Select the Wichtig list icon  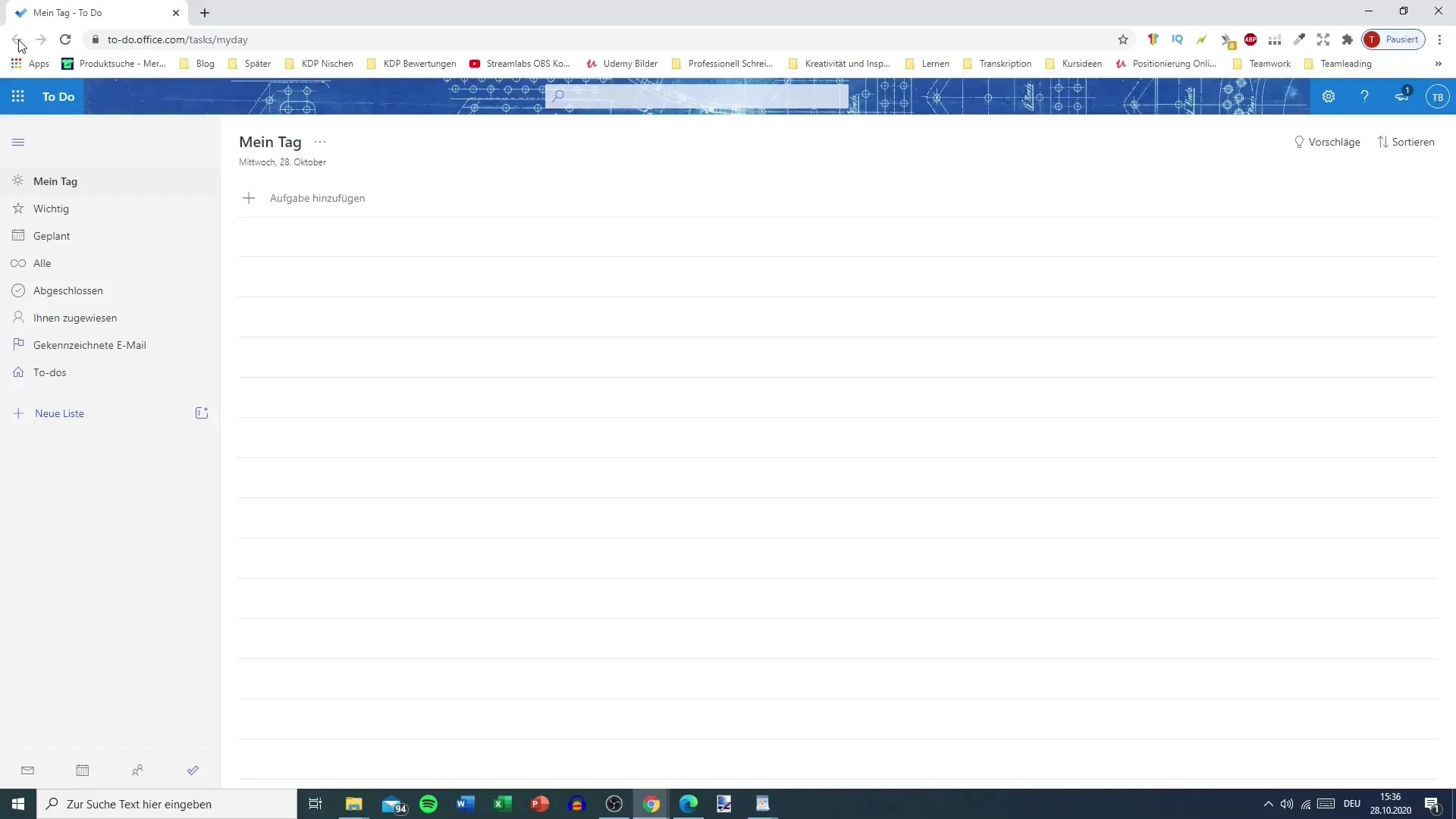tap(18, 208)
